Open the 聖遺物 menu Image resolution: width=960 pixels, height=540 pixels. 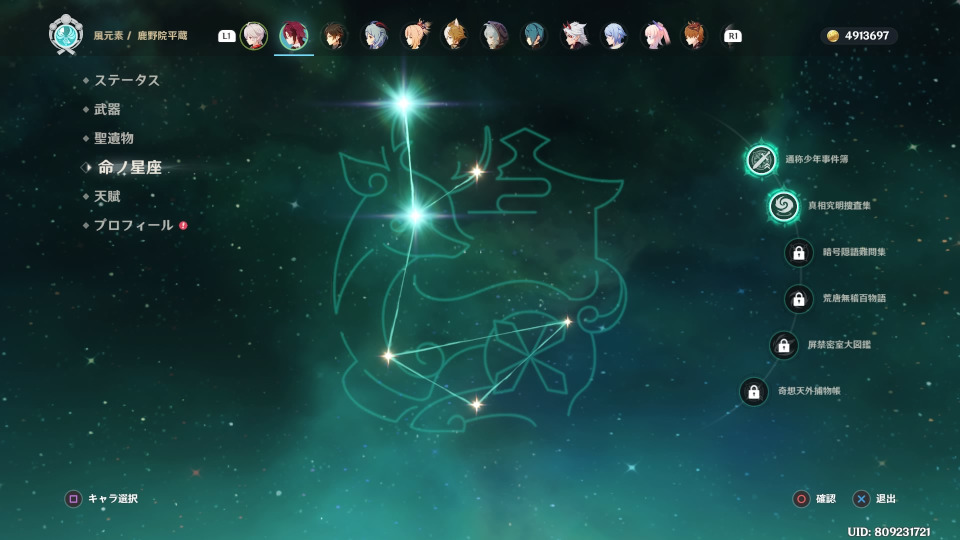pyautogui.click(x=114, y=138)
